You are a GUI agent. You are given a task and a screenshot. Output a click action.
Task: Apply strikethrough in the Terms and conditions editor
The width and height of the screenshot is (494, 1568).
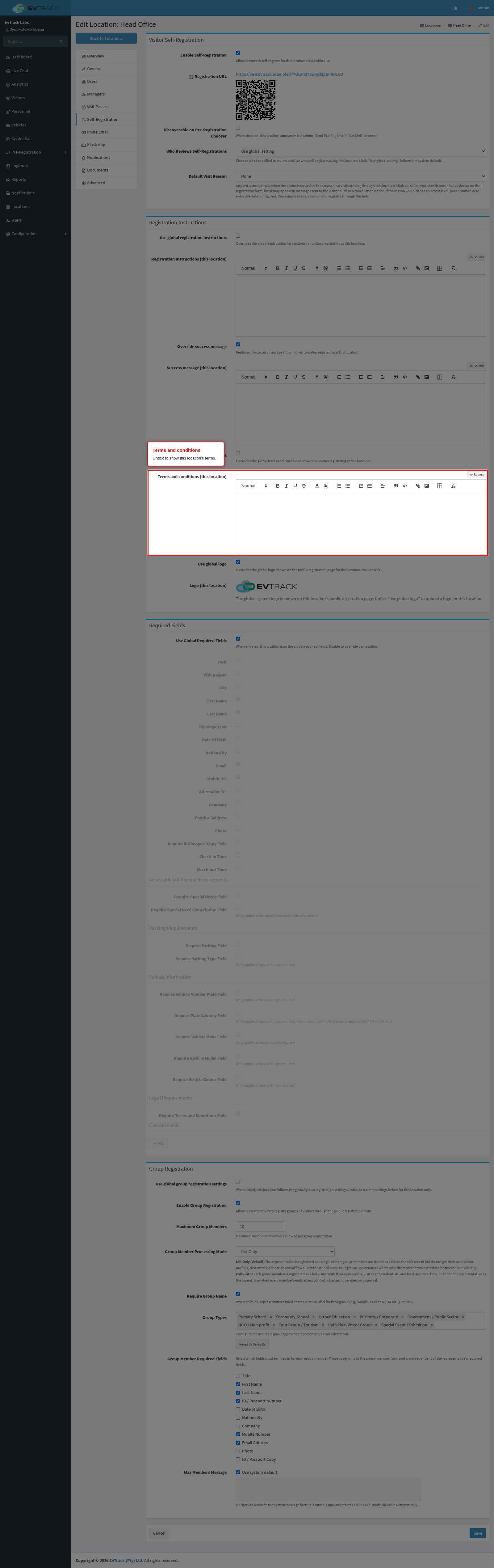[304, 486]
